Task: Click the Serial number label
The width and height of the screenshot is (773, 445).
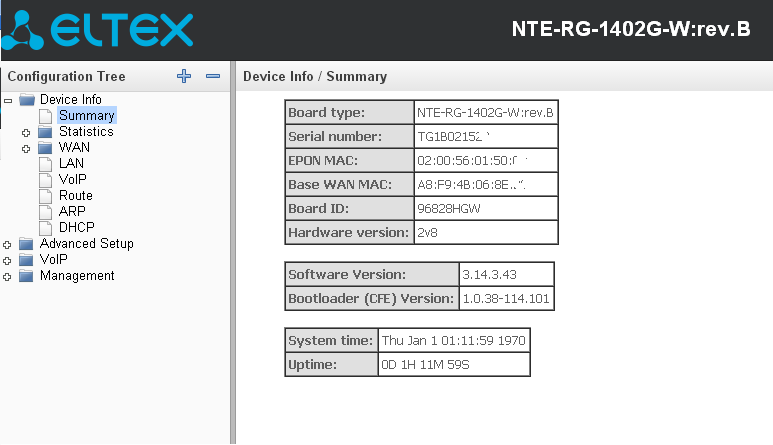Action: 335,137
